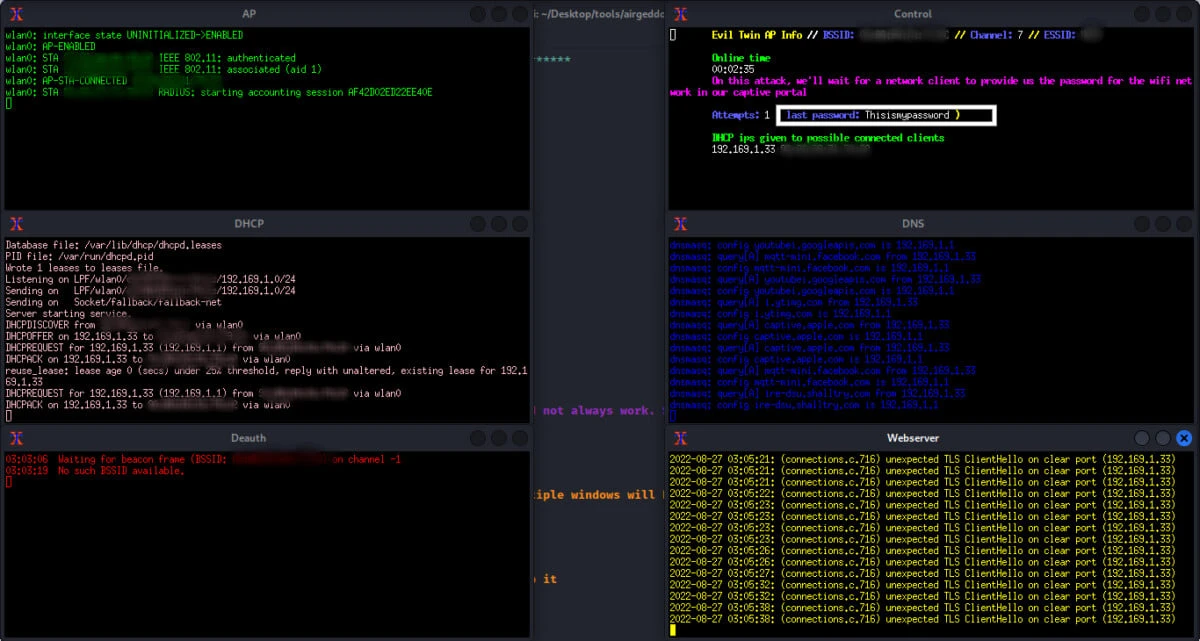Click the xterm icon in the DNS title bar
The image size is (1200, 641).
pyautogui.click(x=680, y=224)
